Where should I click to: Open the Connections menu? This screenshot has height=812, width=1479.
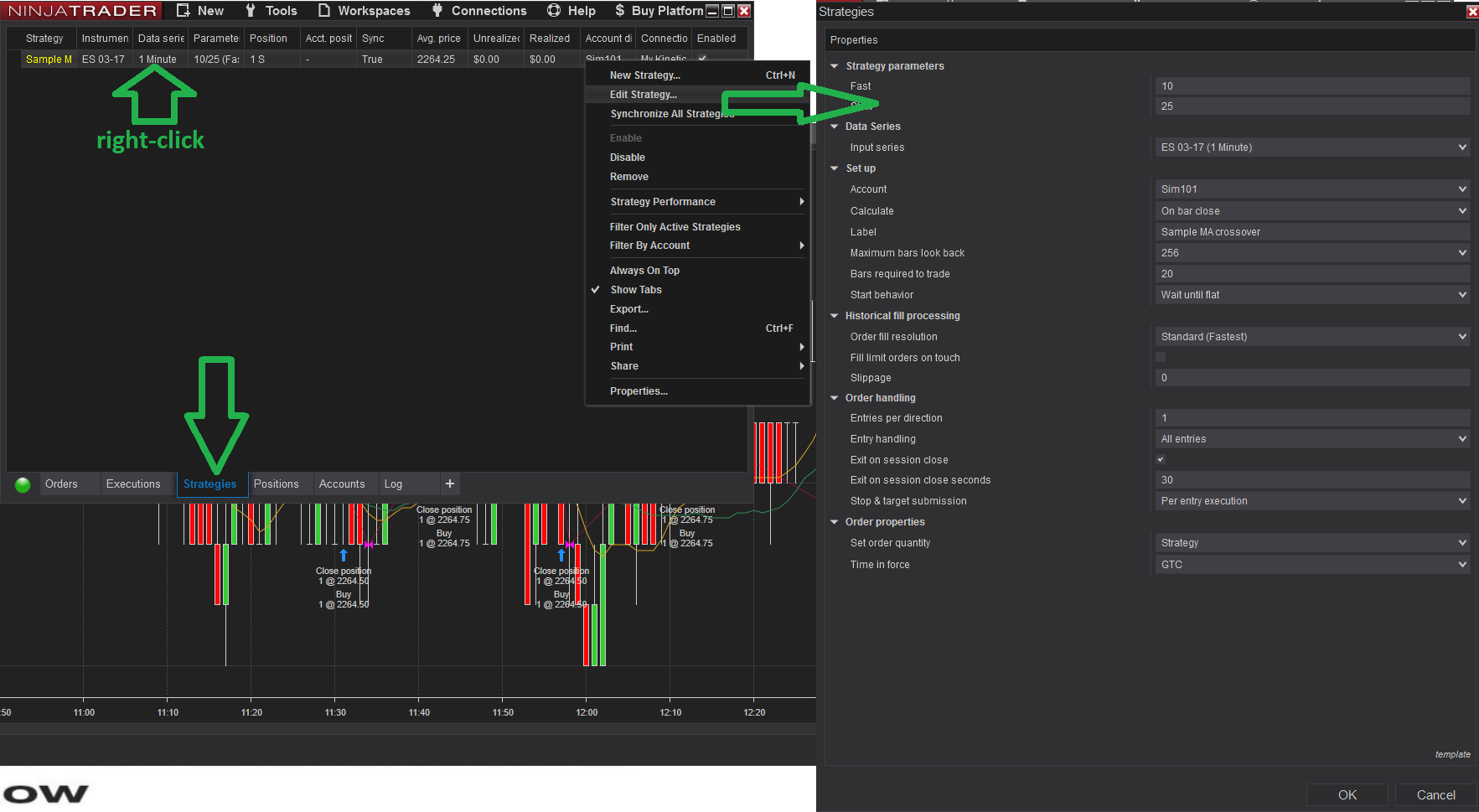(479, 11)
